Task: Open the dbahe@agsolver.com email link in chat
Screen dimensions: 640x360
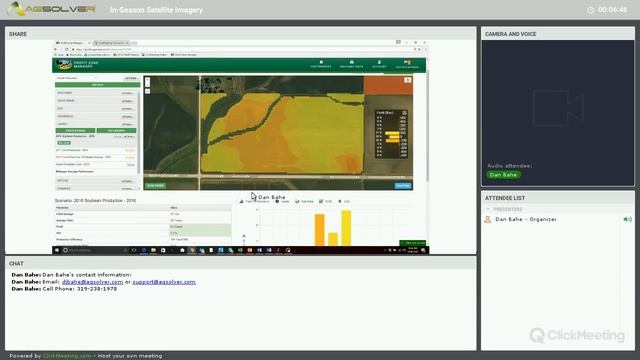Action: 92,282
